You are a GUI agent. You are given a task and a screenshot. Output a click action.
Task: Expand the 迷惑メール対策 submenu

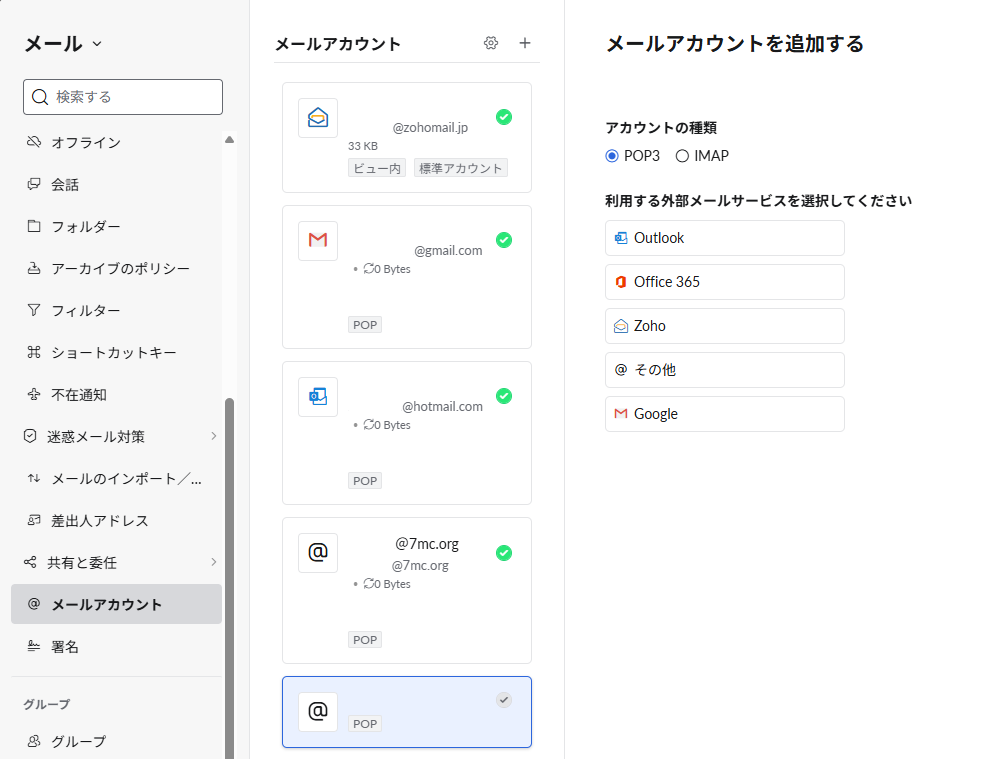tap(213, 436)
